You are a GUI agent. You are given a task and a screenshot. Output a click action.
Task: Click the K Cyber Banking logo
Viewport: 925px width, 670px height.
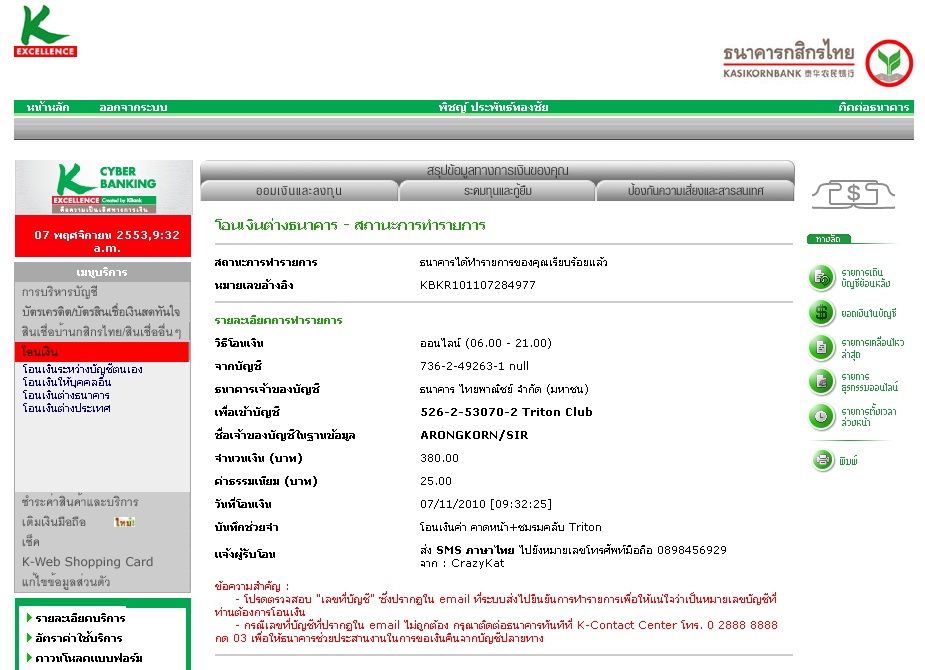click(x=103, y=188)
